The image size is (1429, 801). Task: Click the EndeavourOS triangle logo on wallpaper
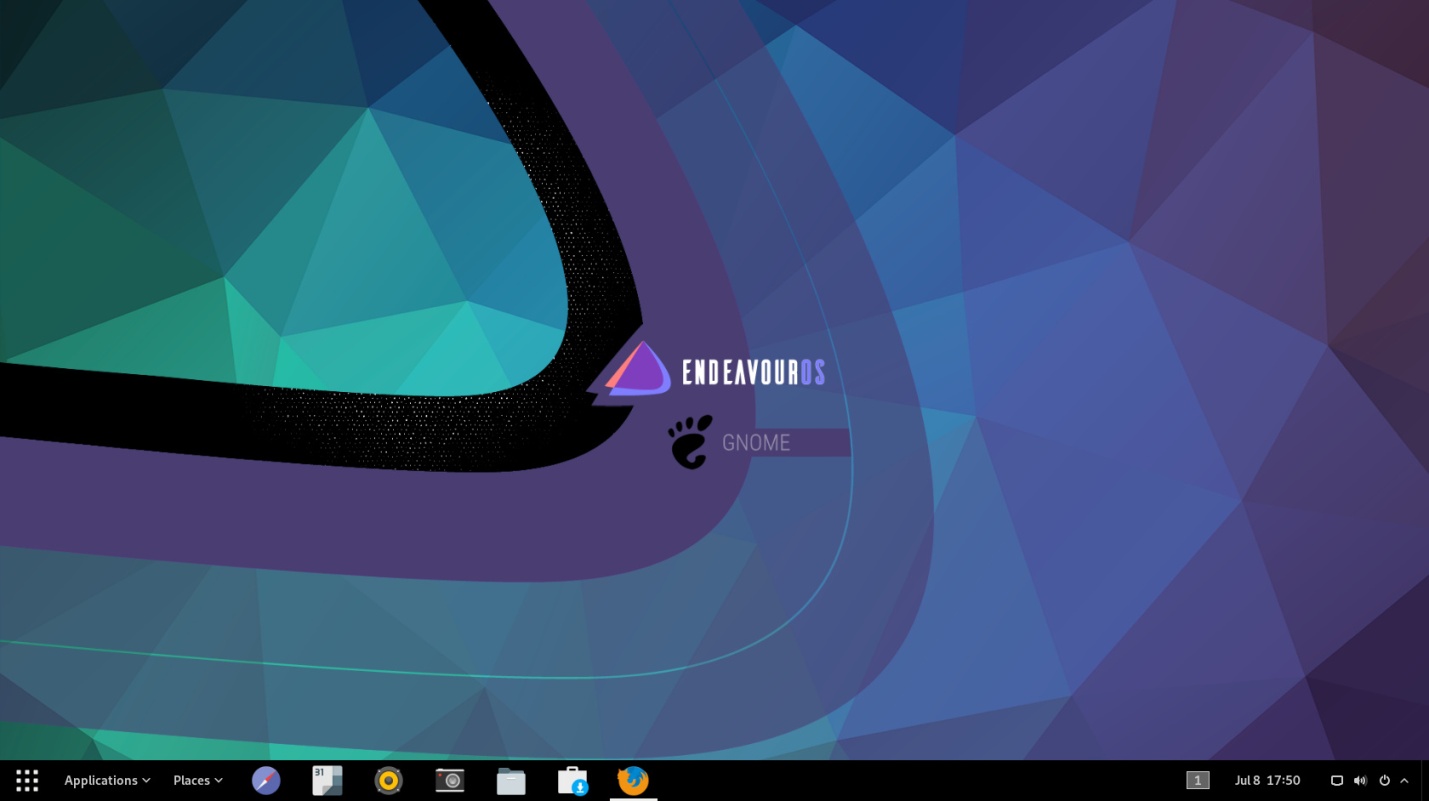tap(638, 370)
